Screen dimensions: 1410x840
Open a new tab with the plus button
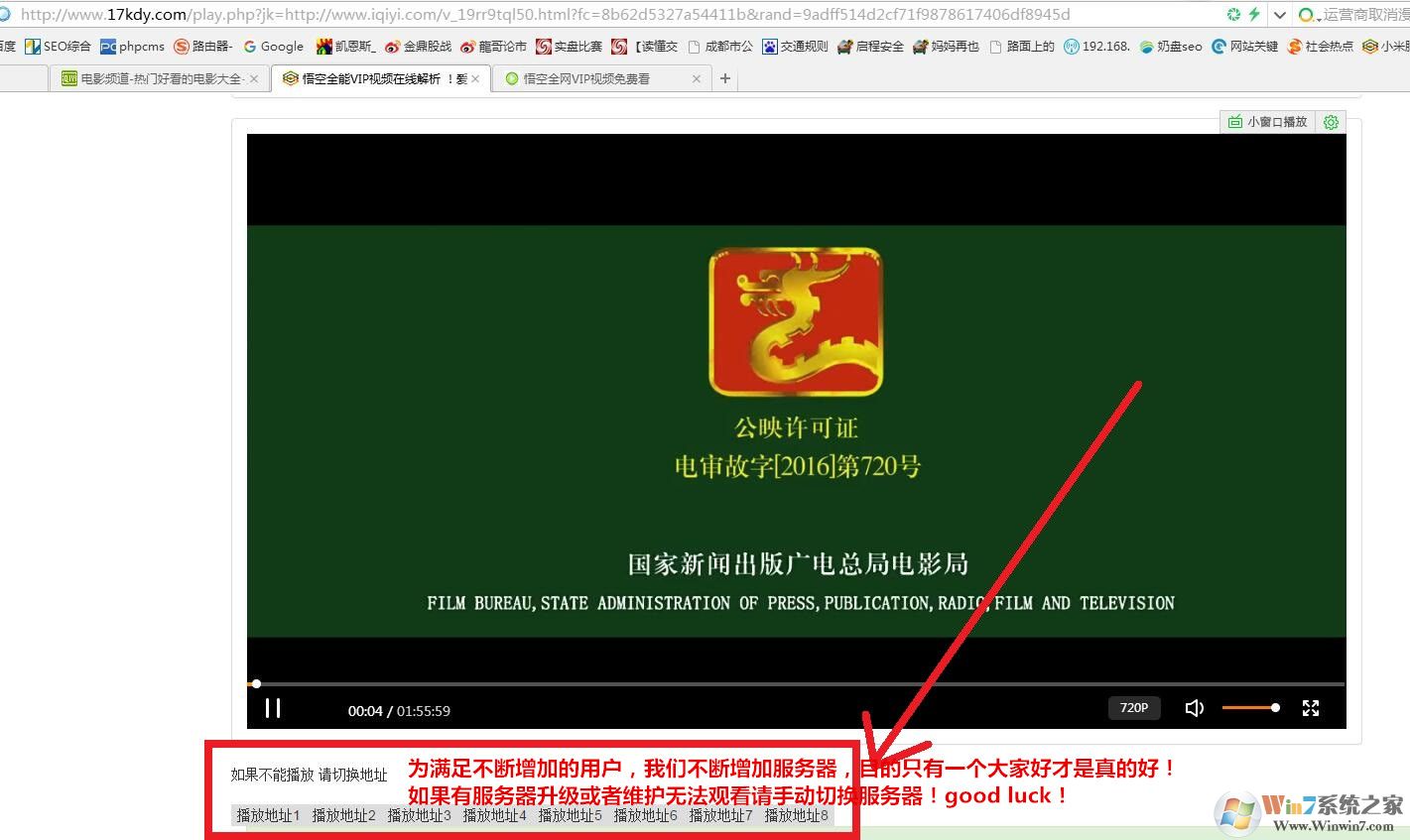pos(725,78)
